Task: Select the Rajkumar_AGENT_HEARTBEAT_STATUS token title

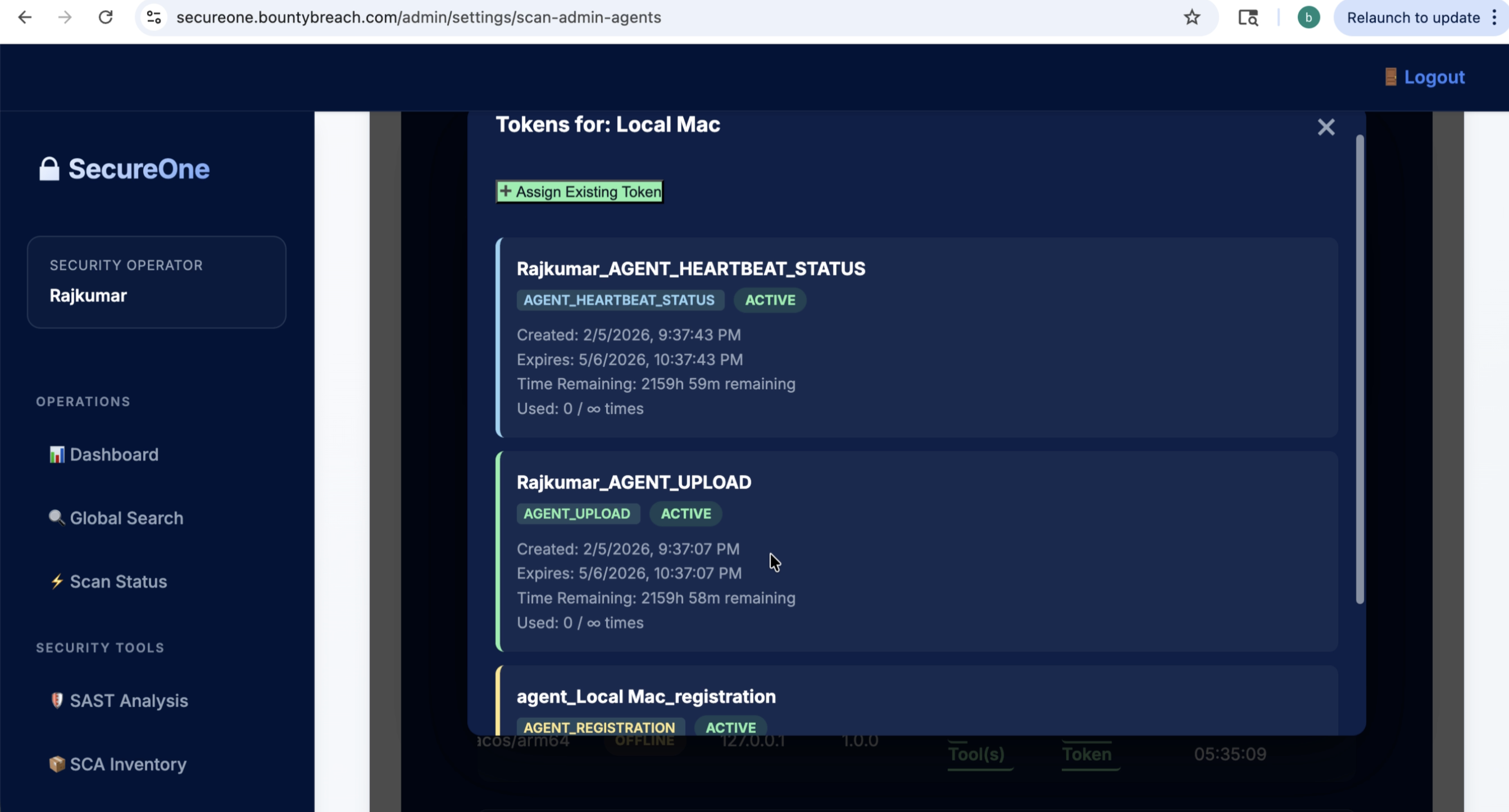Action: tap(690, 269)
